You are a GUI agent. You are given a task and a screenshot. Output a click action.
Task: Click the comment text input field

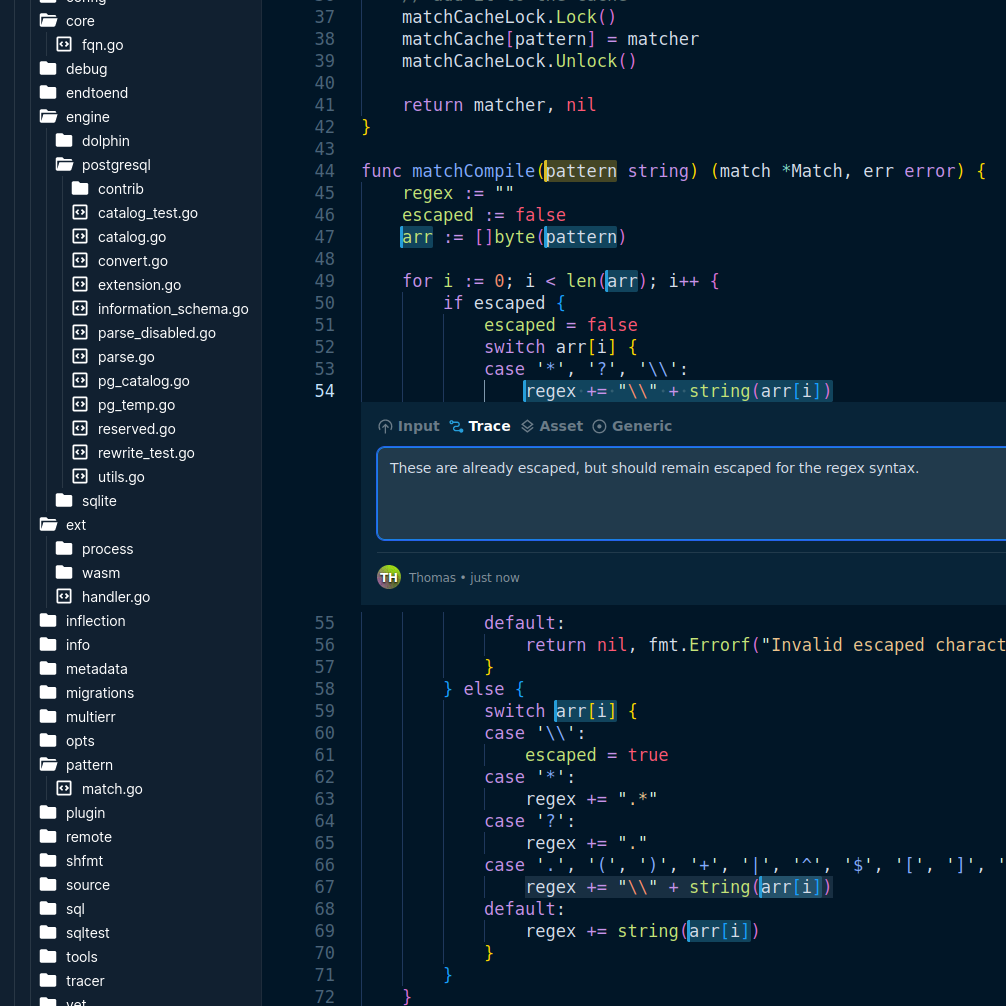[690, 493]
